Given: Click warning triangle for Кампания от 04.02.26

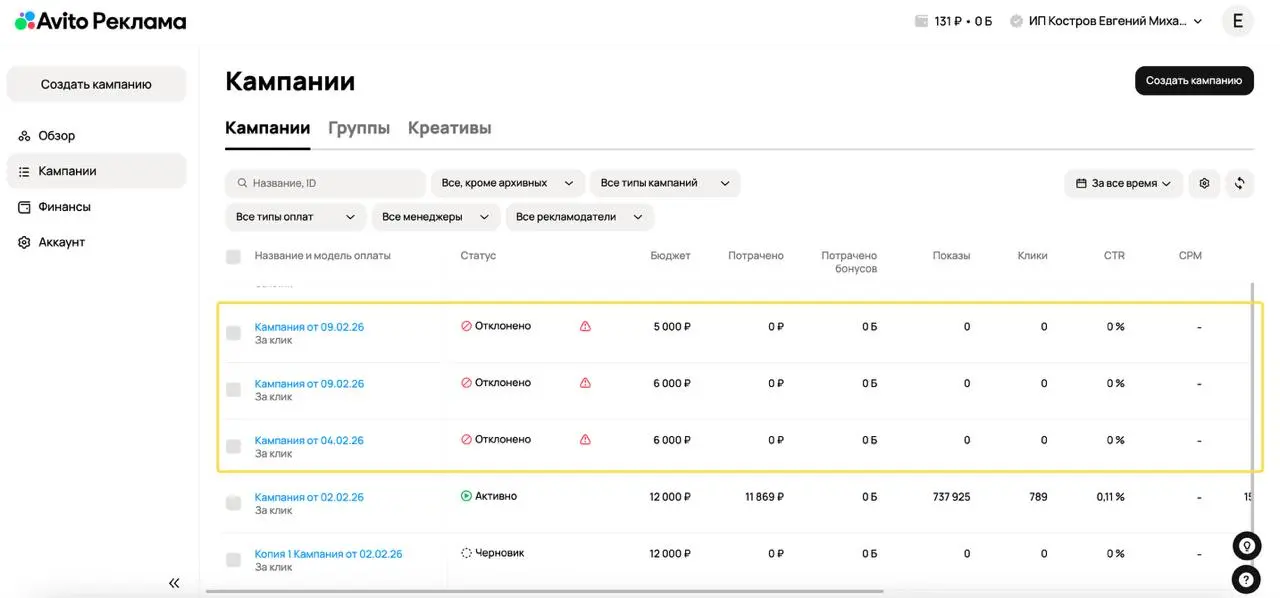Looking at the screenshot, I should pyautogui.click(x=585, y=439).
